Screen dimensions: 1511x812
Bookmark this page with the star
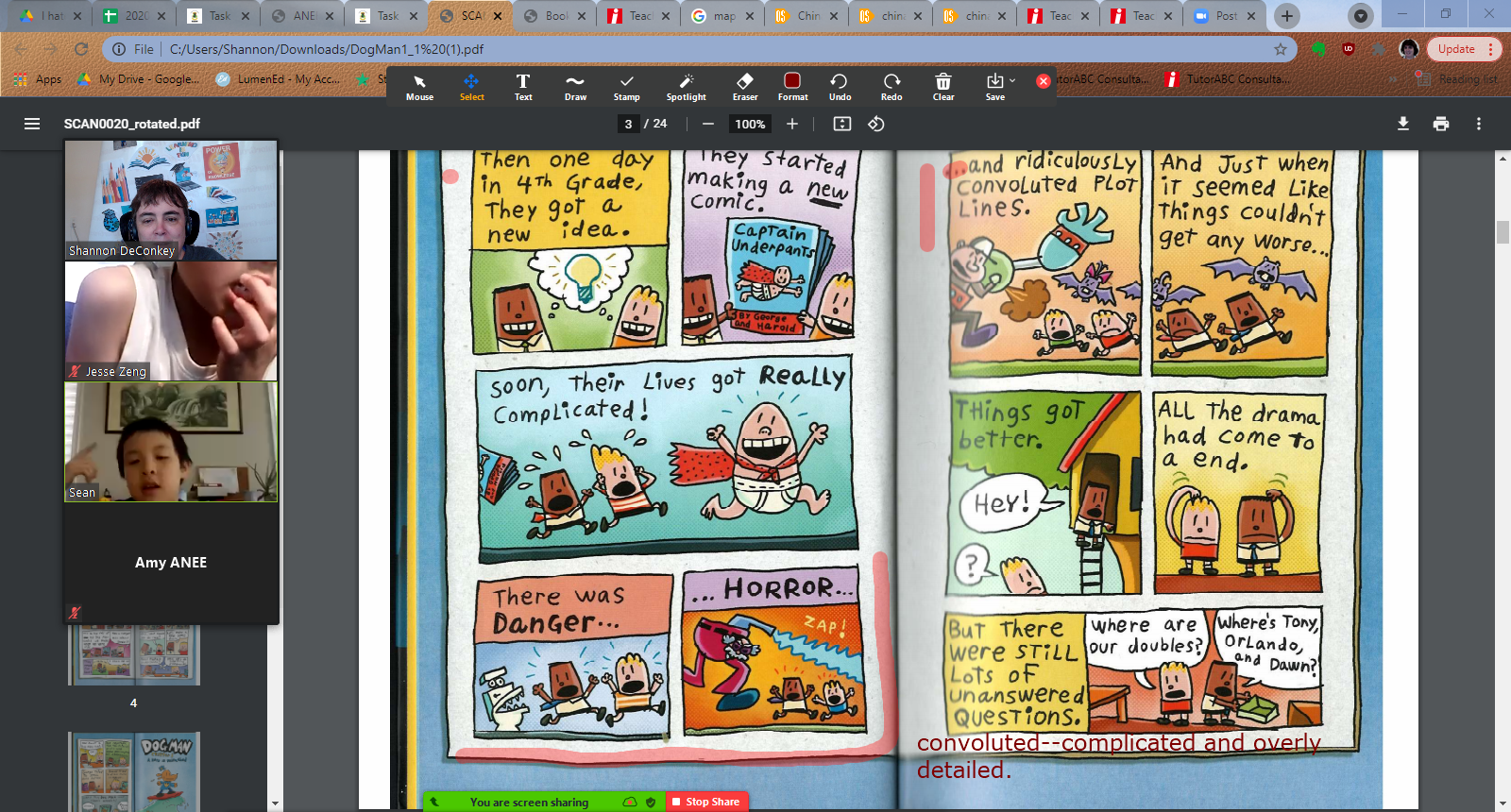[x=1281, y=49]
